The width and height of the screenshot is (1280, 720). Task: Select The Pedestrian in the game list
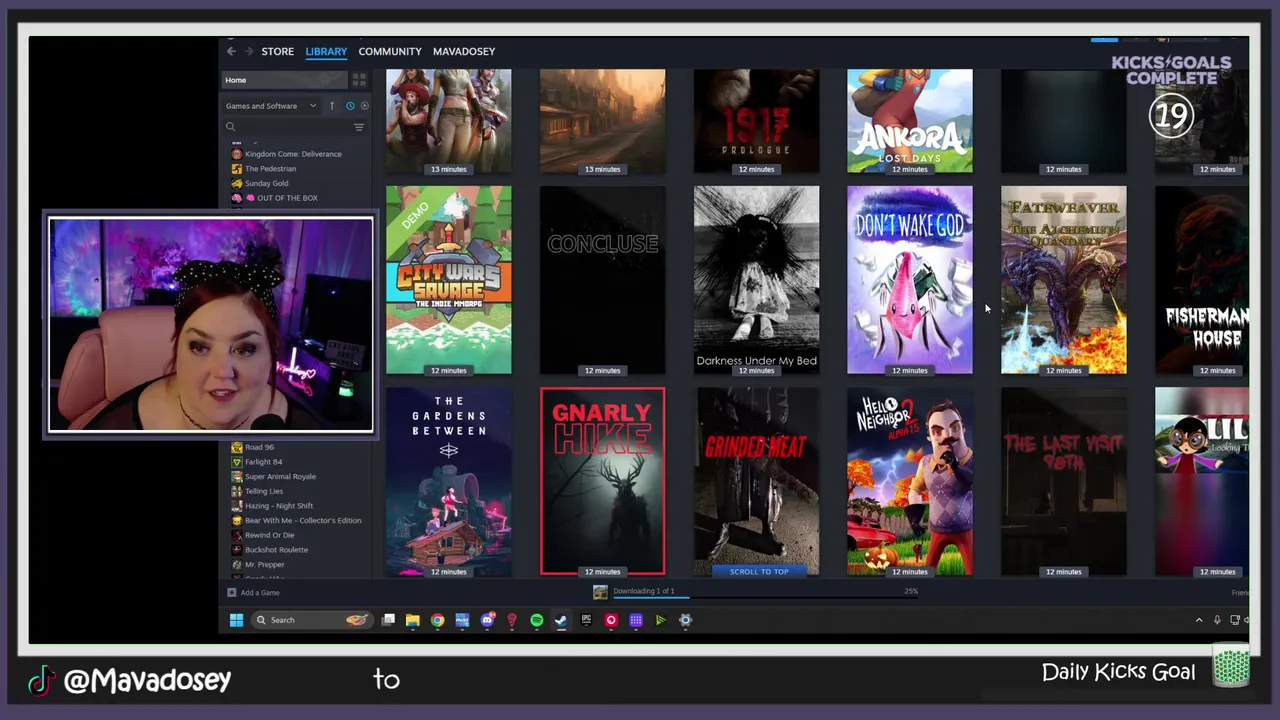coord(270,169)
